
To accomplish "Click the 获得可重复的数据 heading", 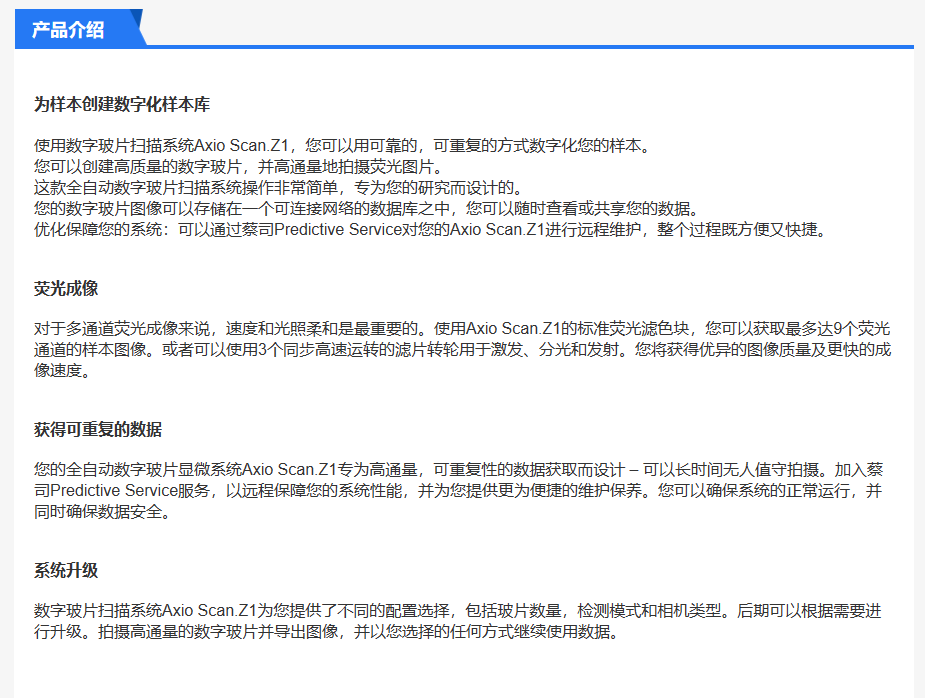I will click(98, 430).
